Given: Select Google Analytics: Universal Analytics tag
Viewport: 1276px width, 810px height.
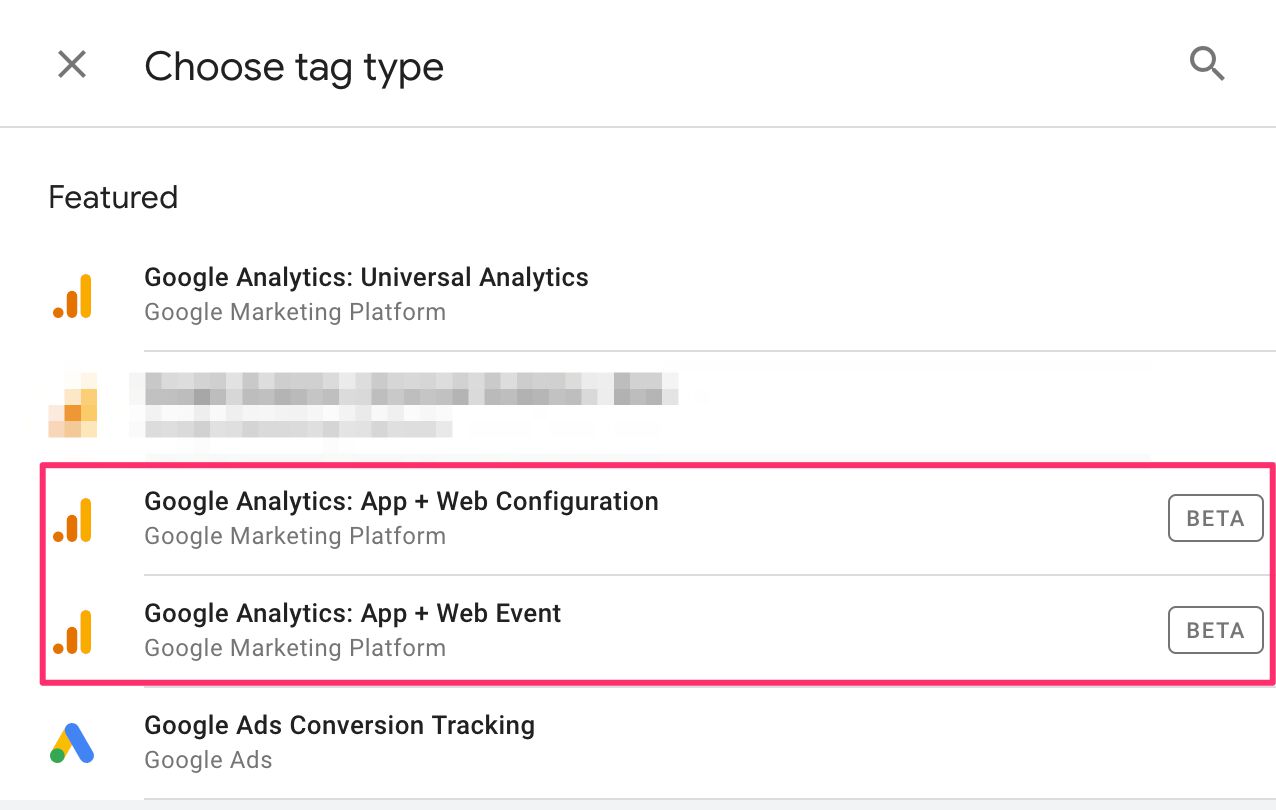Looking at the screenshot, I should click(x=366, y=278).
